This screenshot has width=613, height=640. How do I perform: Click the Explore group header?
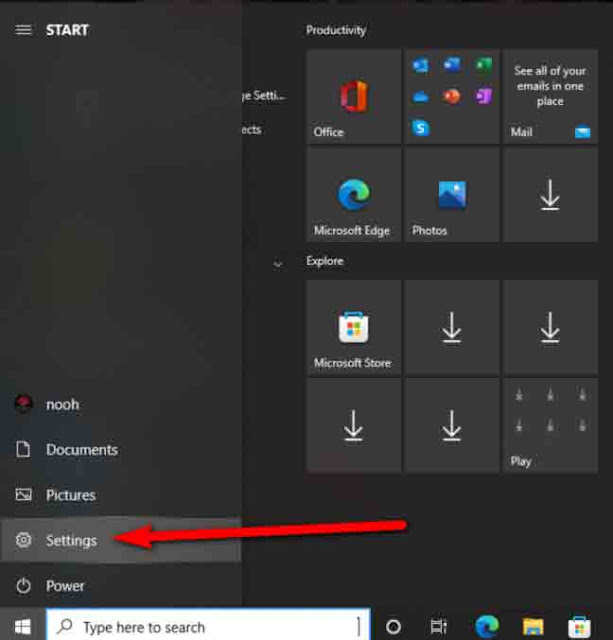coord(325,261)
